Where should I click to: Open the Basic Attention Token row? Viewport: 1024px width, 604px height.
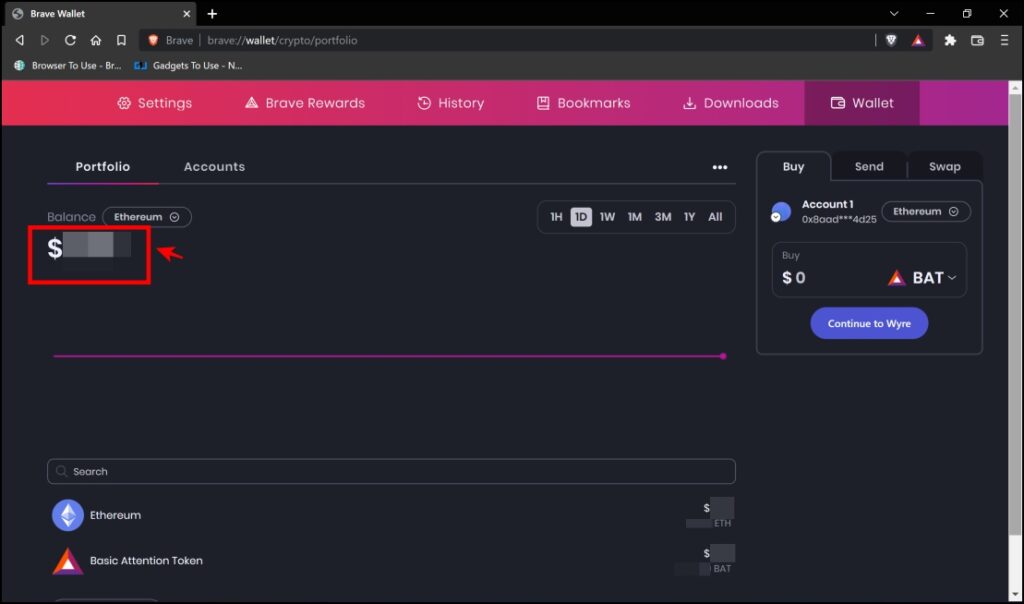coord(391,561)
